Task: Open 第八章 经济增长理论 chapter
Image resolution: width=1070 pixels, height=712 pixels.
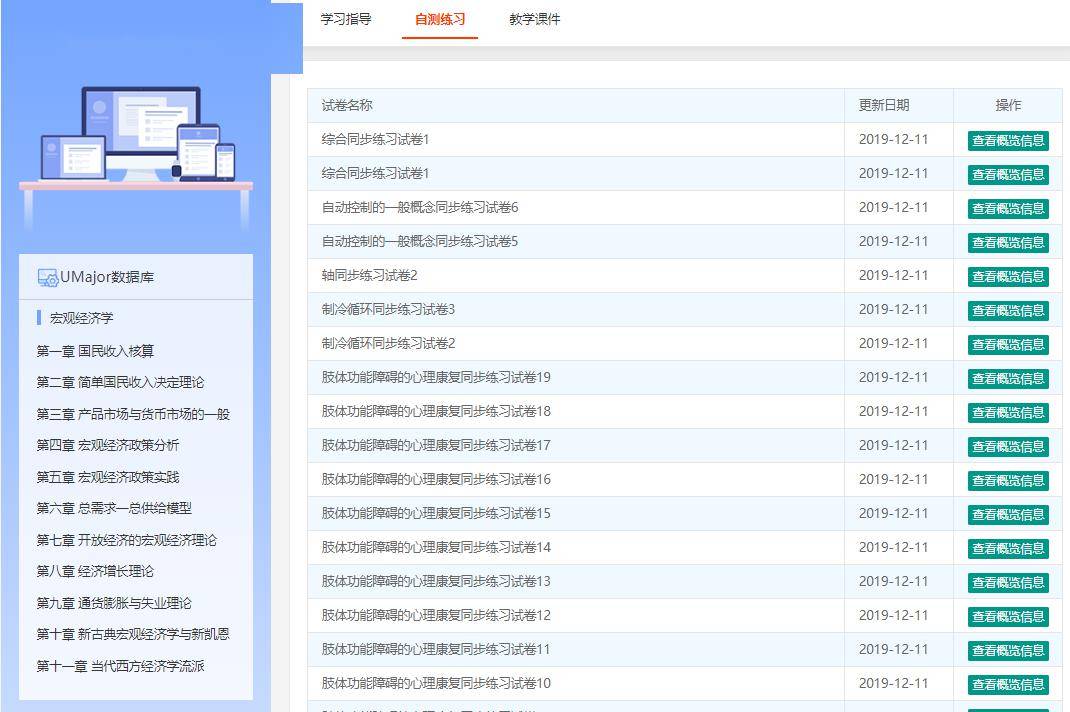Action: pyautogui.click(x=96, y=571)
